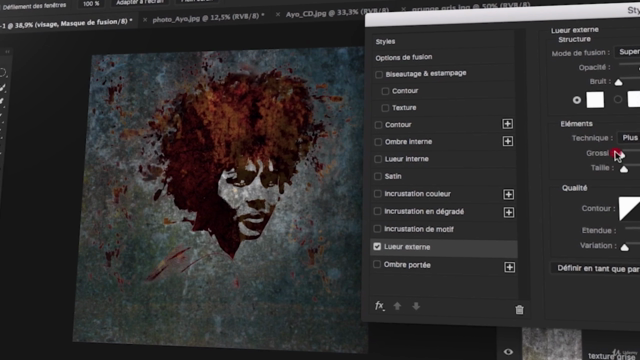This screenshot has width=640, height=360.
Task: Add another Contour effect plus icon
Action: pyautogui.click(x=507, y=124)
